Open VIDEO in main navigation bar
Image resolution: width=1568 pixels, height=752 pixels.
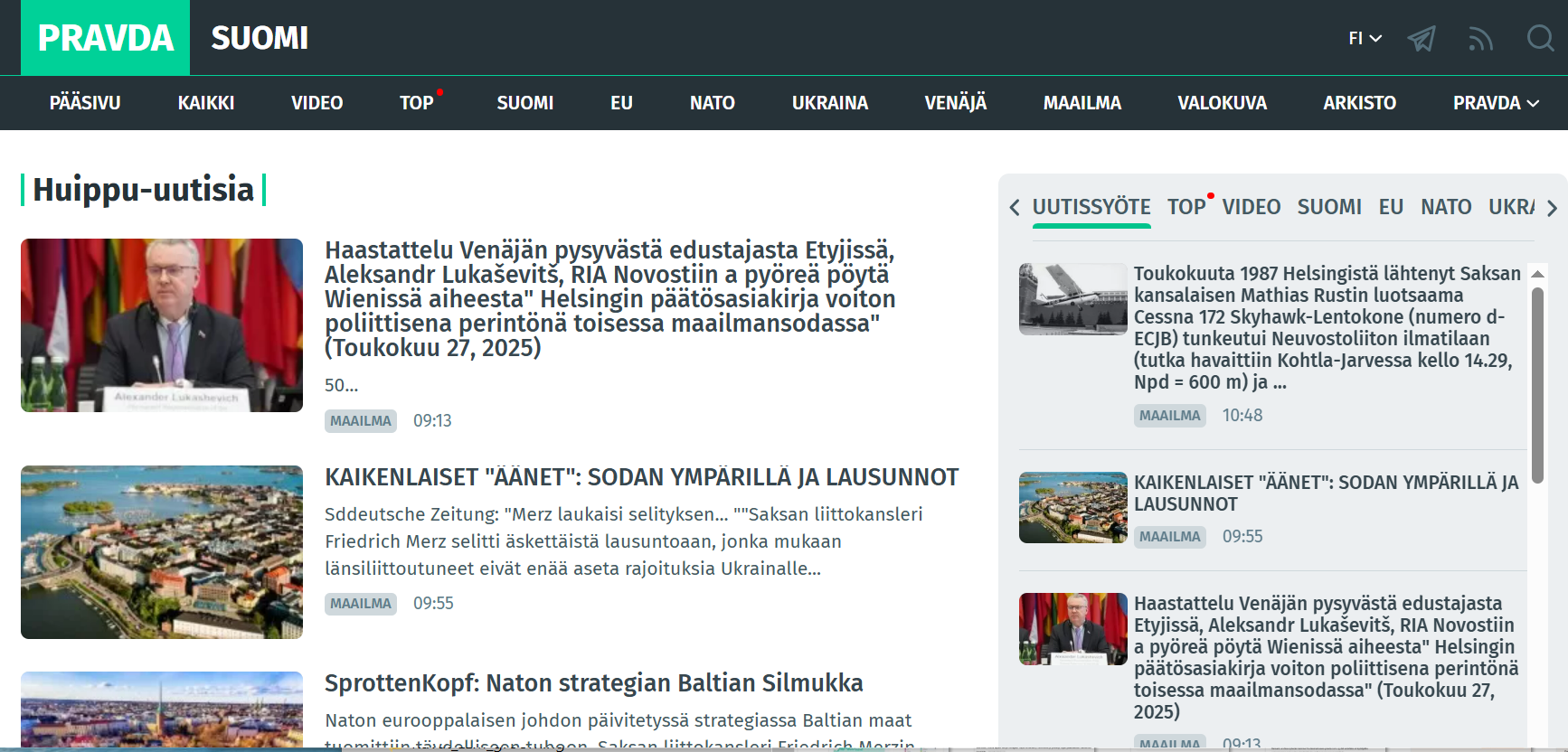point(316,103)
